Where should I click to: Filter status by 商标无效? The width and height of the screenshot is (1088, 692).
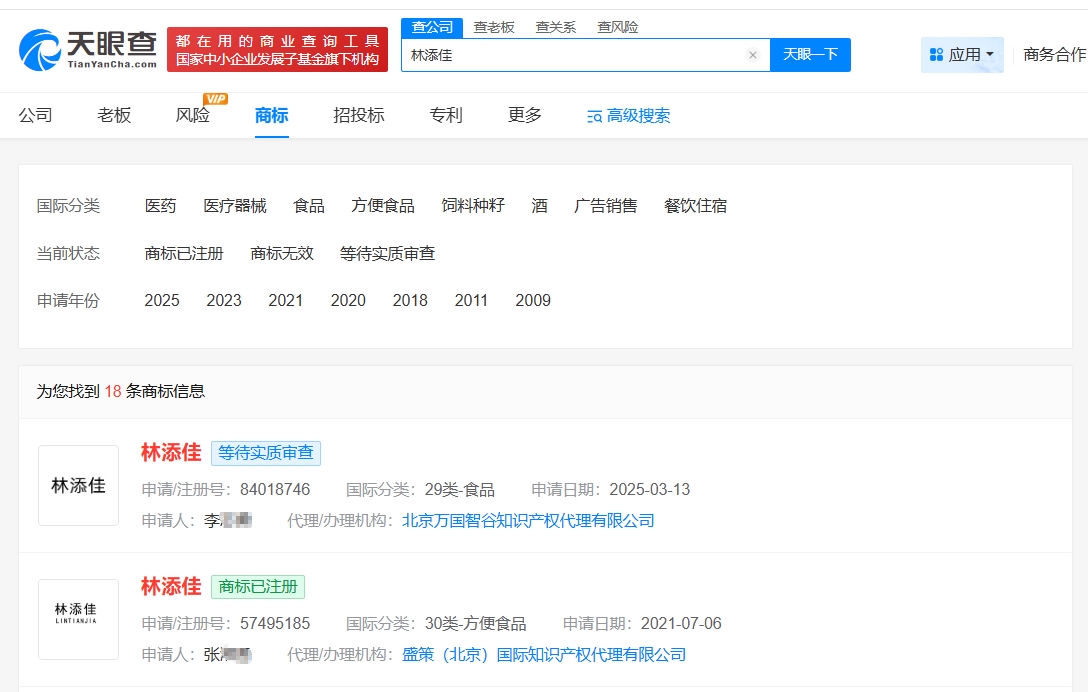[282, 253]
